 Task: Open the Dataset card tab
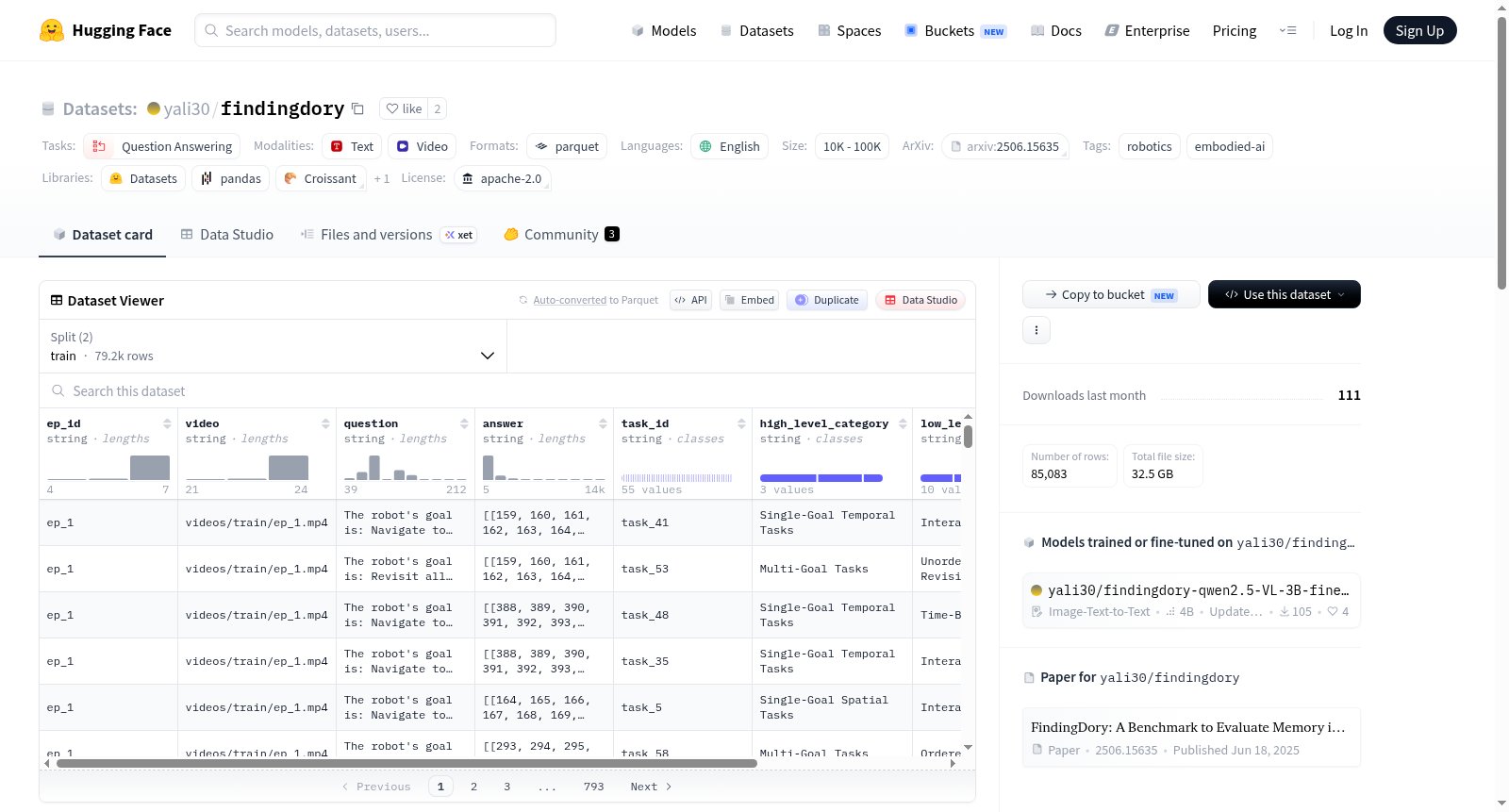click(x=103, y=234)
